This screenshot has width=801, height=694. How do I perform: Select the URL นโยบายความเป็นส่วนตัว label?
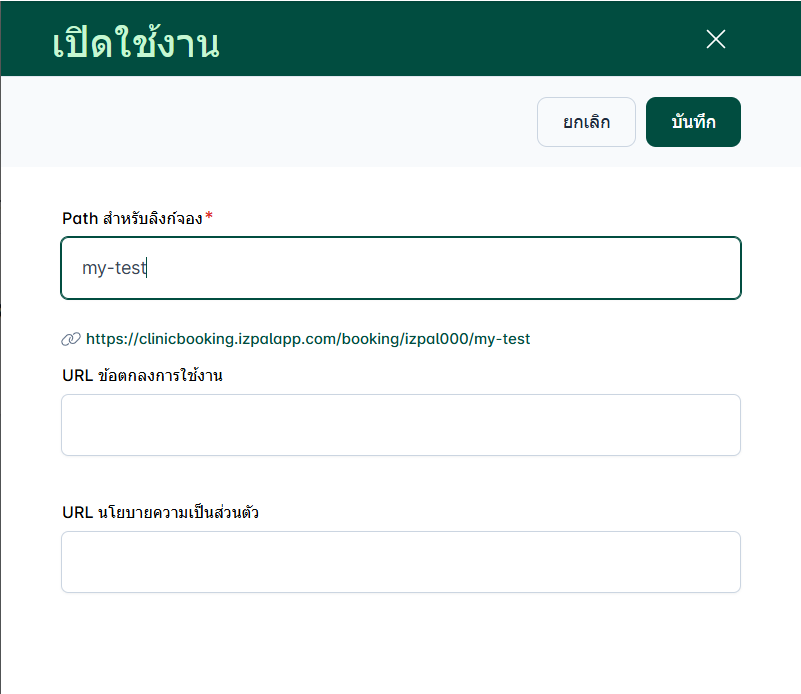coord(160,512)
